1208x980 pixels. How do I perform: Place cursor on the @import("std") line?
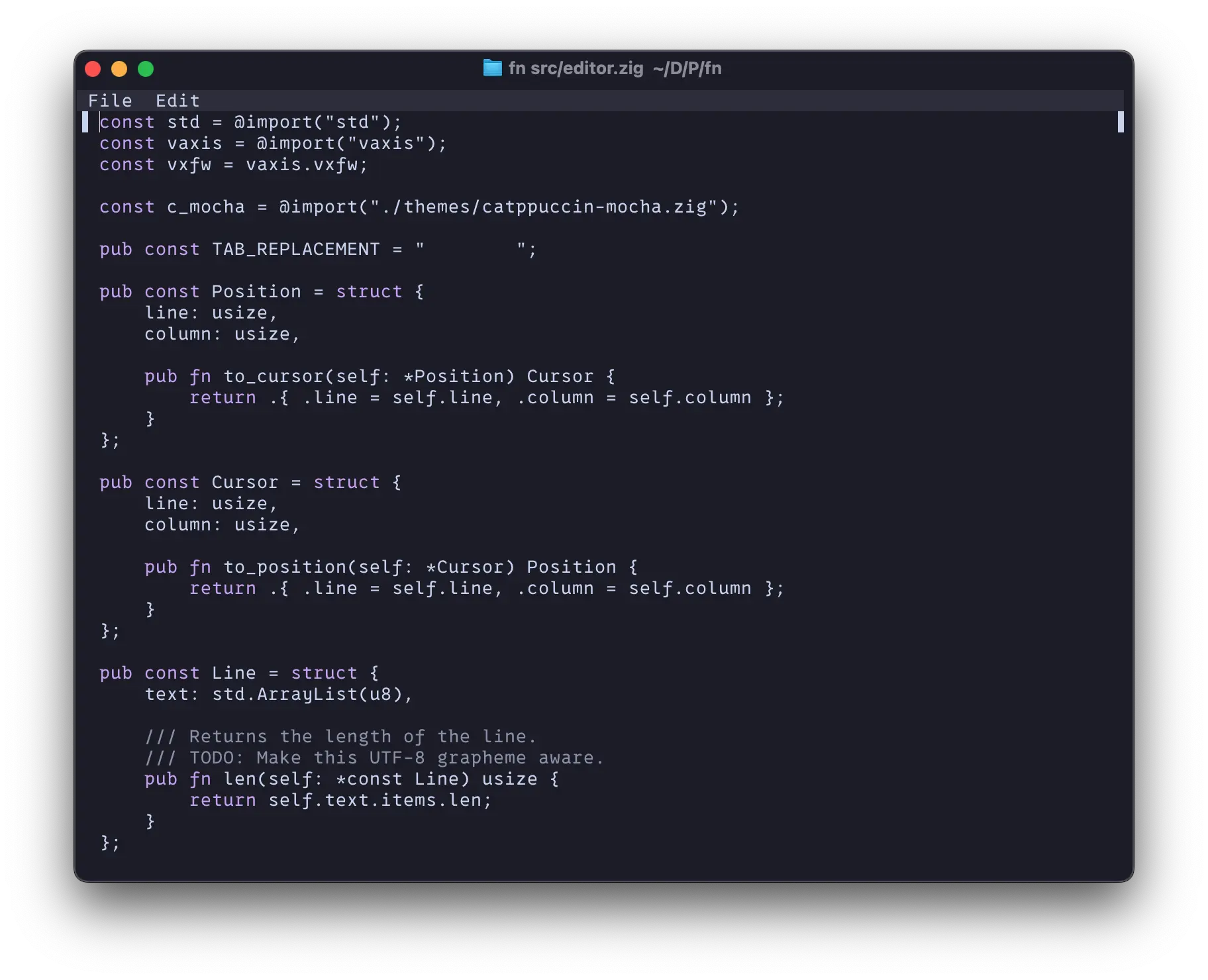click(250, 122)
